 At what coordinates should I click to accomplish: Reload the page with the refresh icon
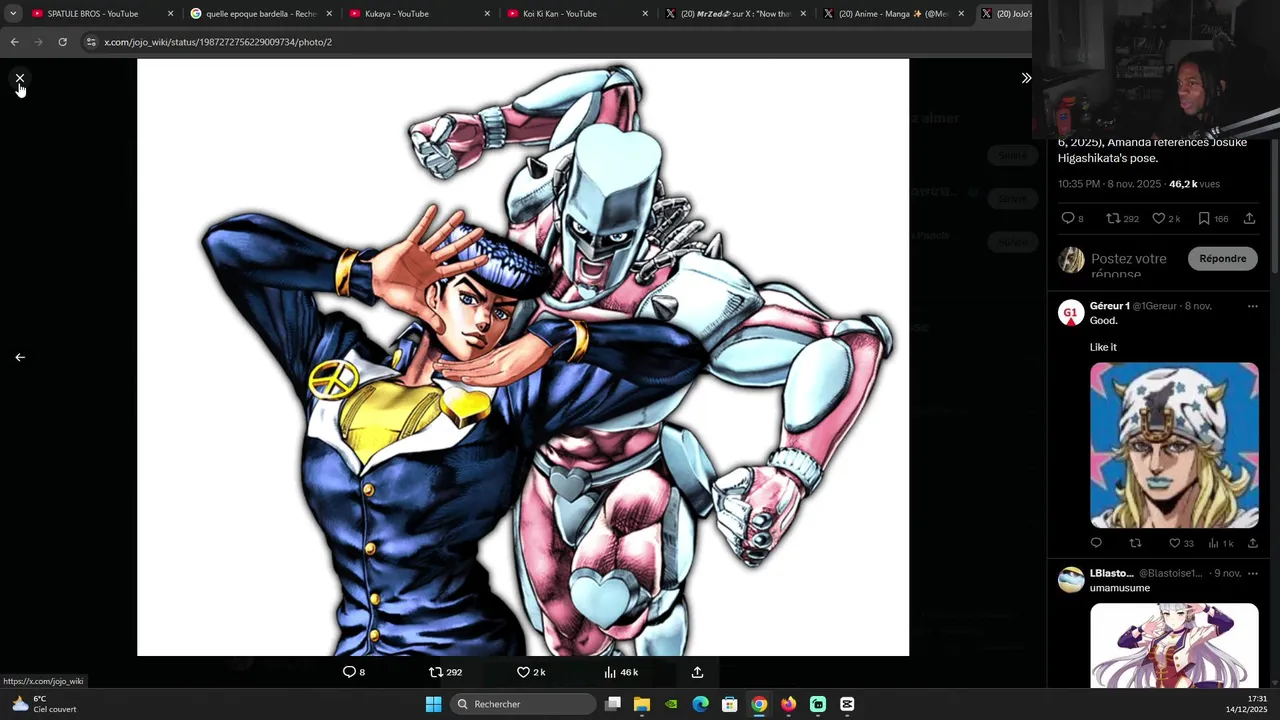[62, 42]
